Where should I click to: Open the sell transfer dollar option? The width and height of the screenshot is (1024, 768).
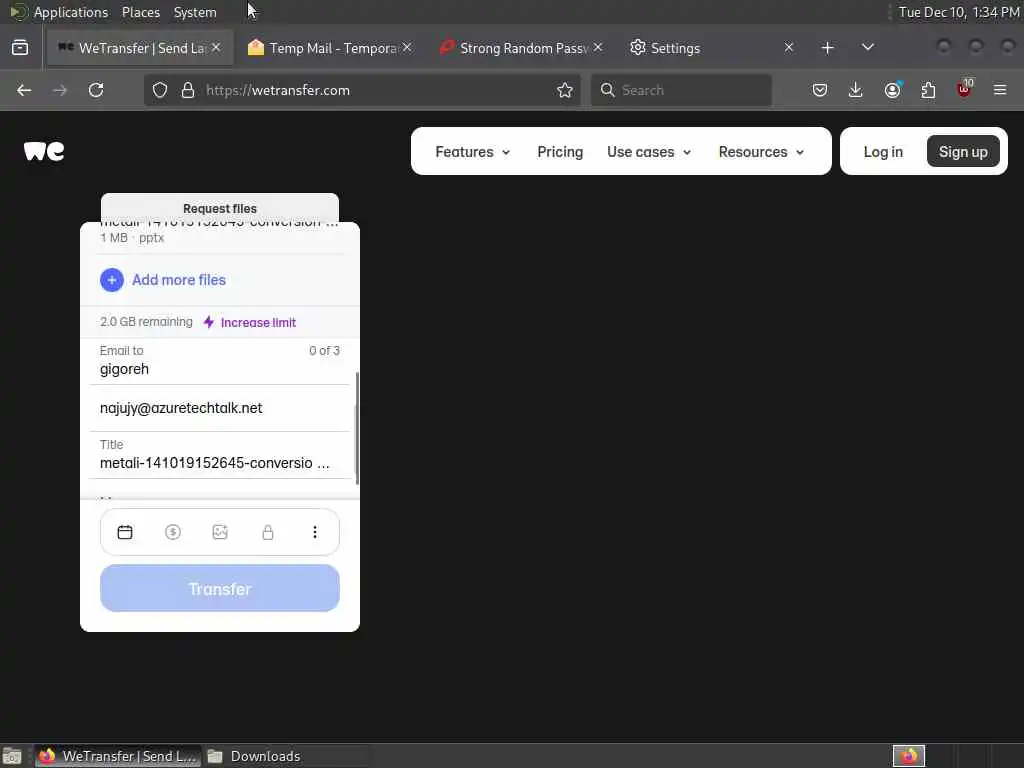172,532
